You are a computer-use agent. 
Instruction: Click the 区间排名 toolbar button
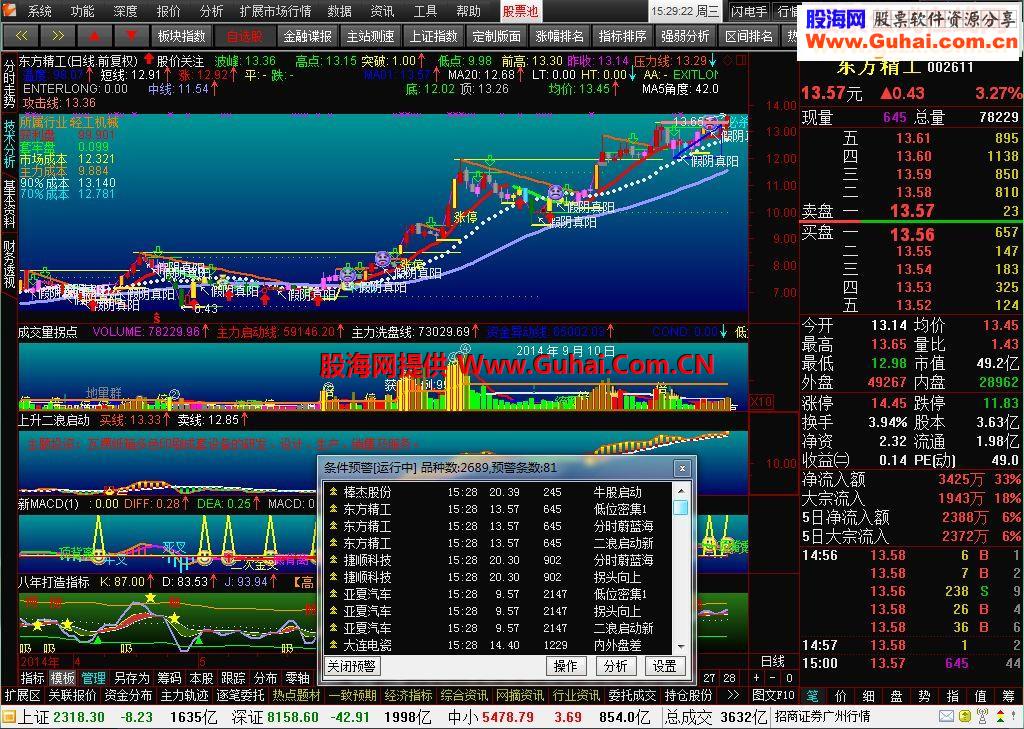tap(748, 36)
